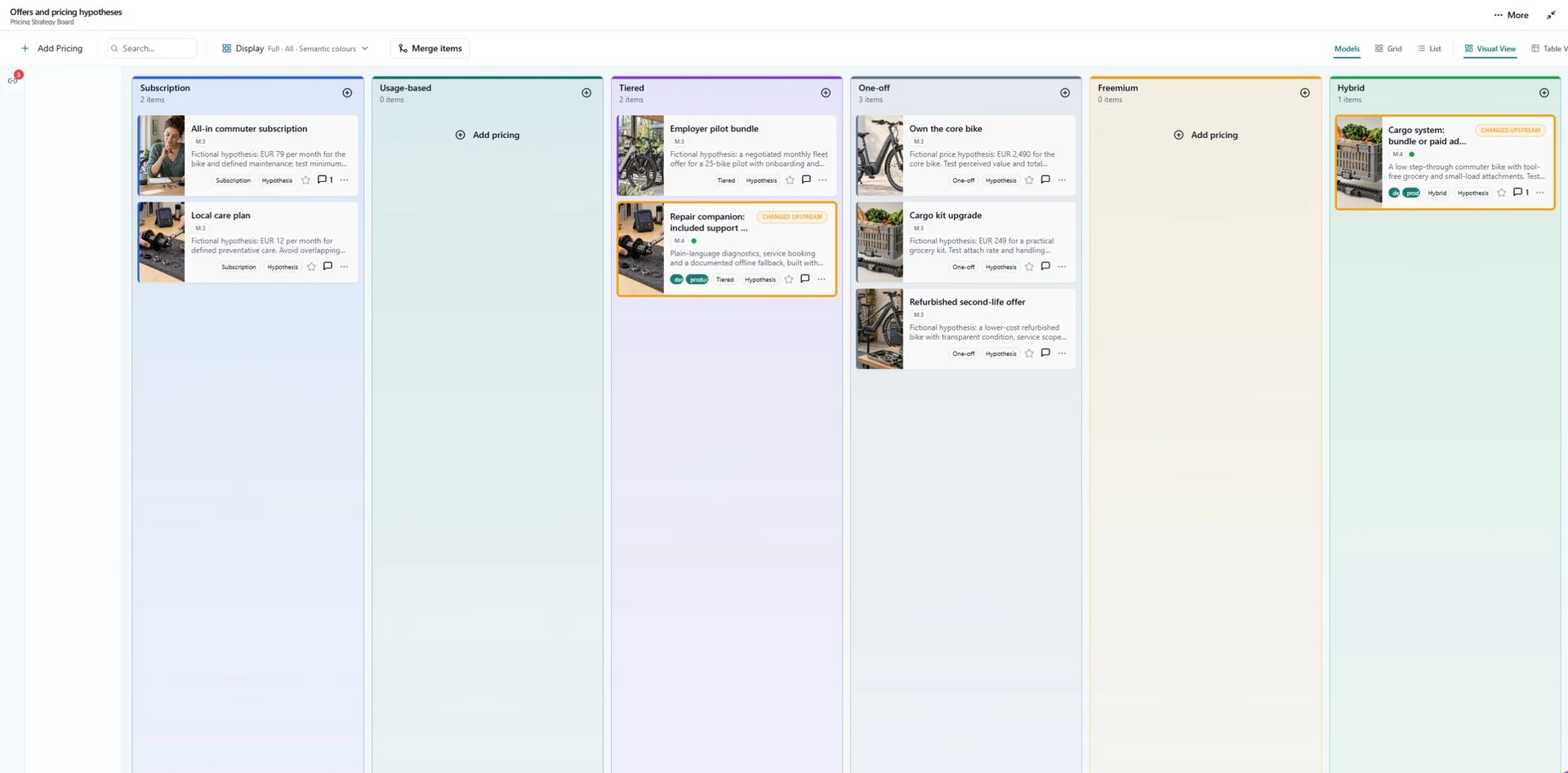Star the Refurbished second-life offer card
This screenshot has width=1568, height=773.
(x=1029, y=353)
